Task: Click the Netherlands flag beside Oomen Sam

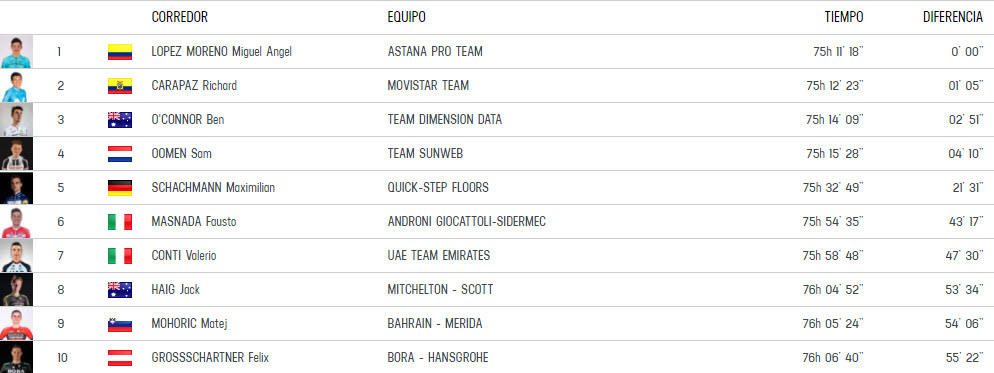Action: click(x=120, y=154)
